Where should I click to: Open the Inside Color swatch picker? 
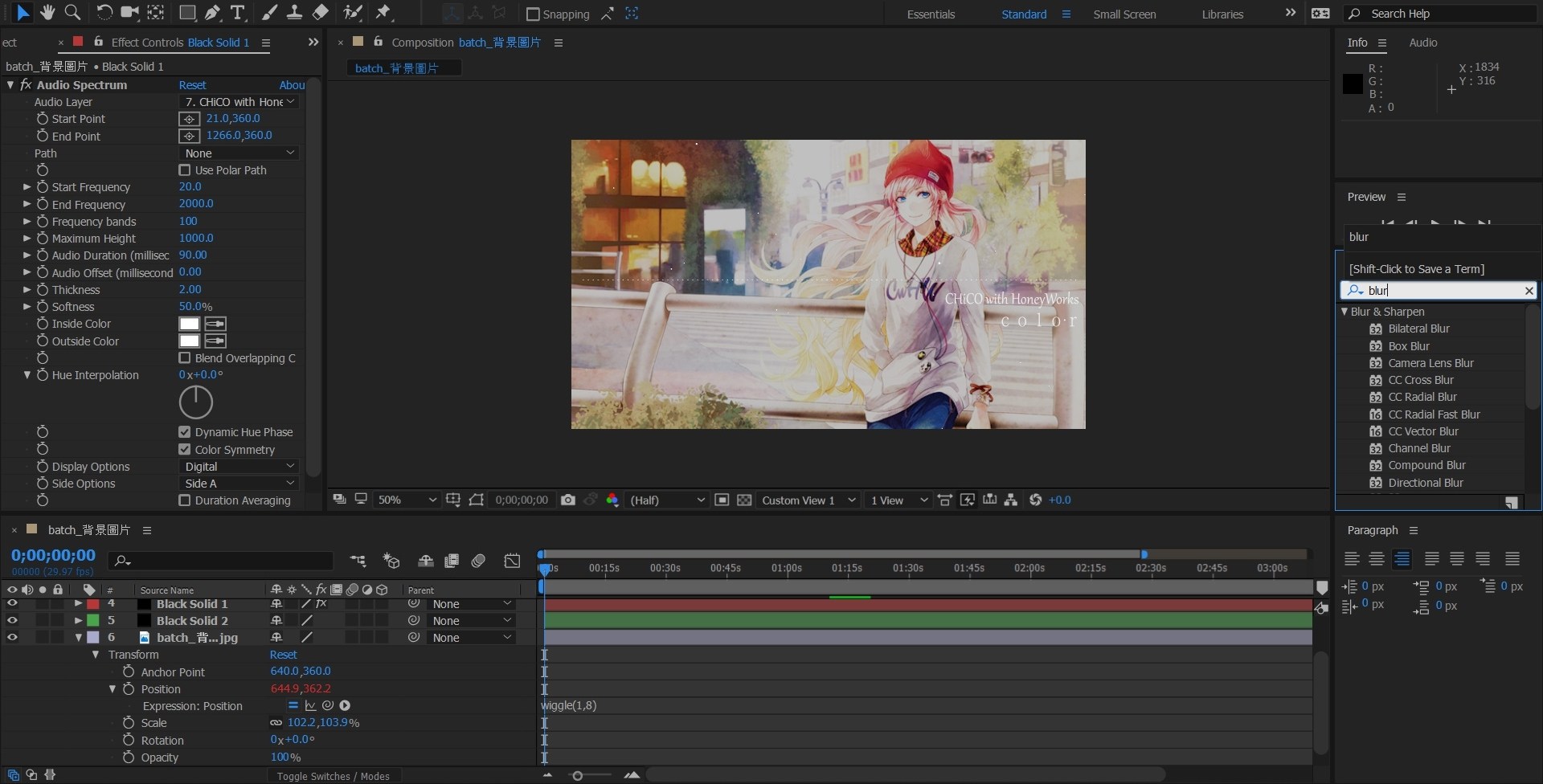[188, 323]
